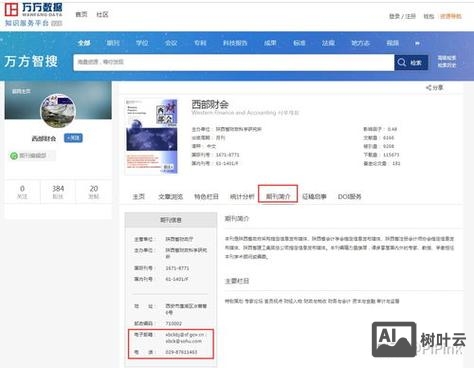The width and height of the screenshot is (474, 368).
Task: Focus the 万方智搜 search input box
Action: [x=233, y=62]
